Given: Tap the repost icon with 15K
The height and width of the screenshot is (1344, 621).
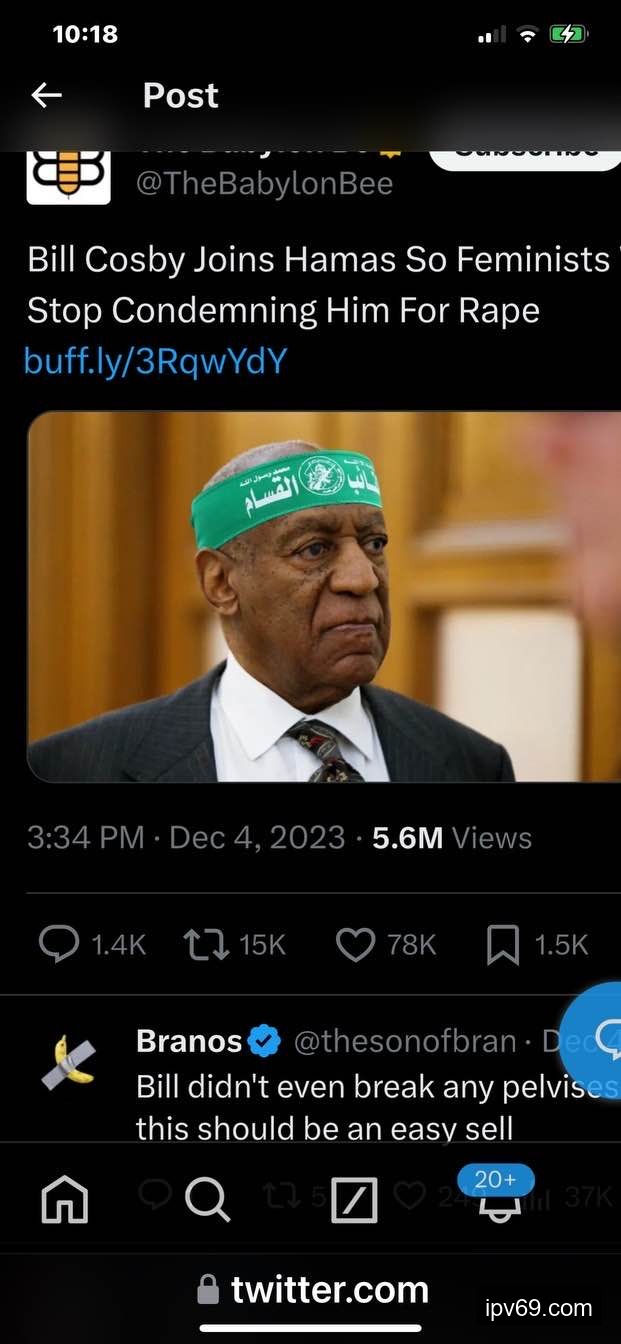Looking at the screenshot, I should tap(204, 943).
